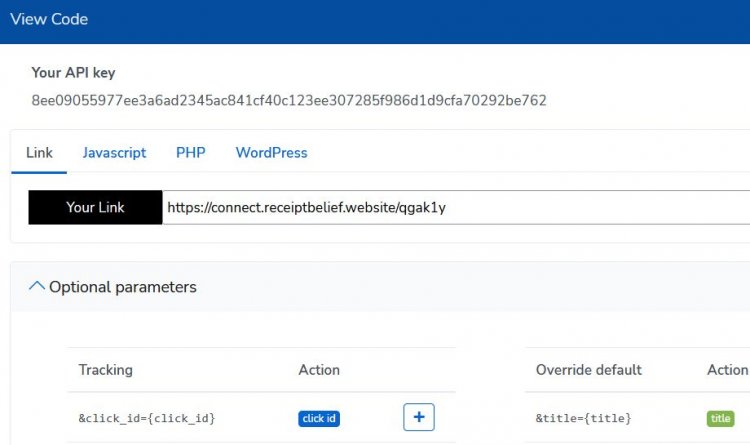This screenshot has width=750, height=445.
Task: Select the PHP tab
Action: point(190,153)
